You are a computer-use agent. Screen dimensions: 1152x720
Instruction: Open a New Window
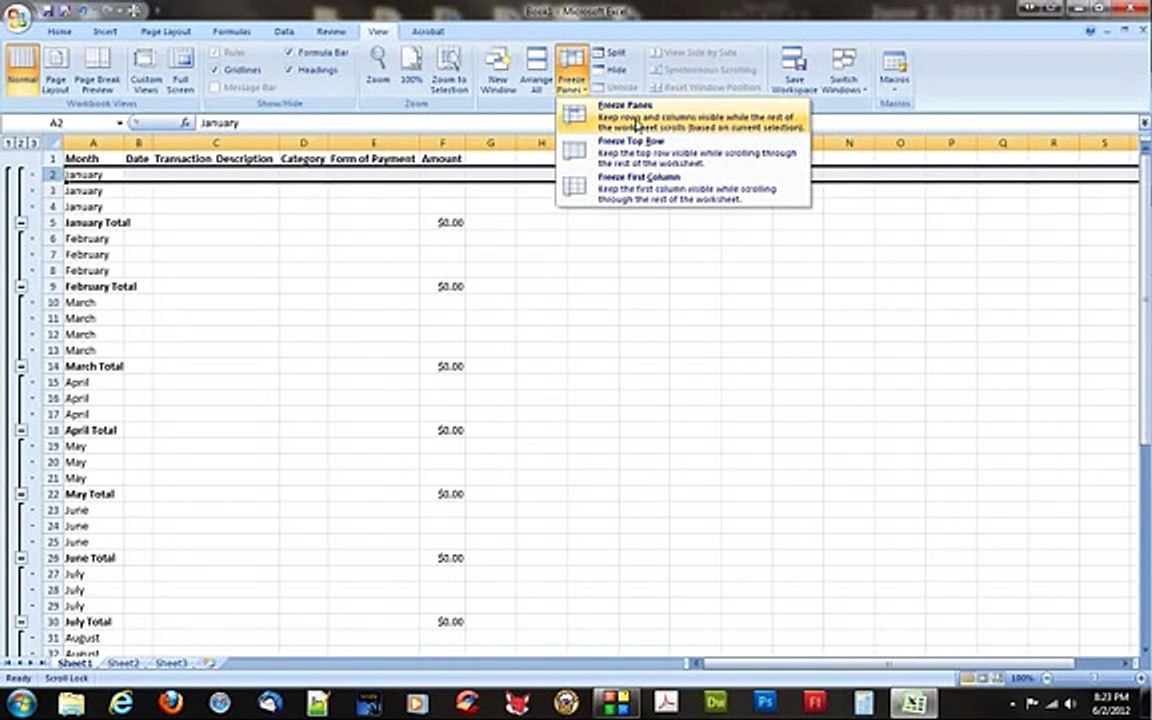click(497, 70)
